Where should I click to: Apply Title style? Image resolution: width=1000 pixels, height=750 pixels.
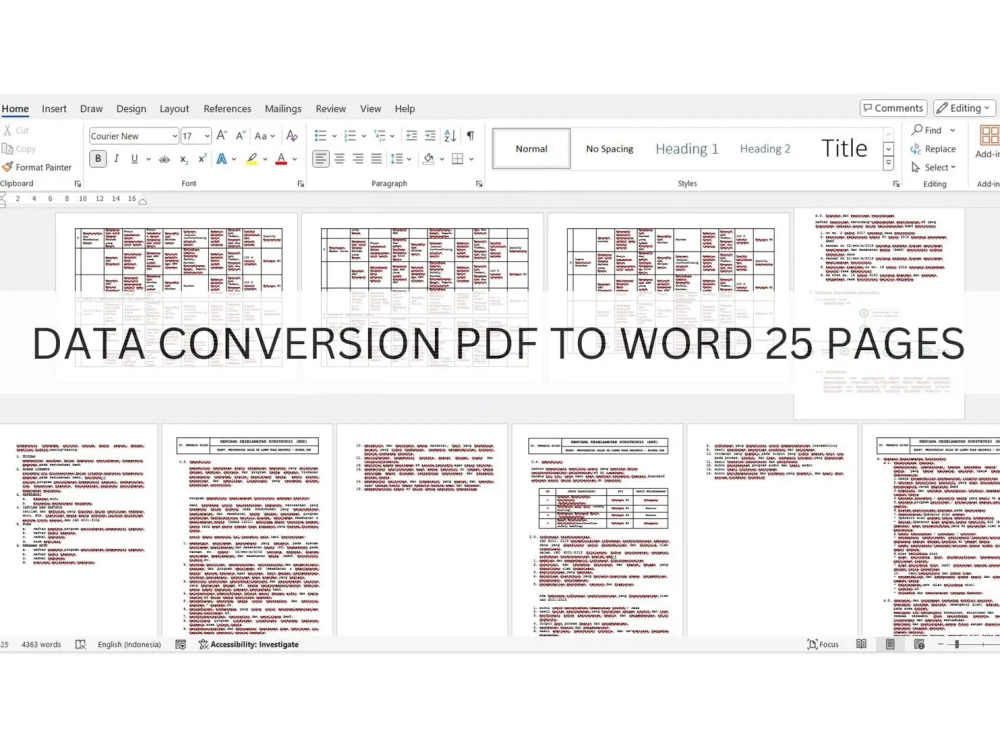844,149
